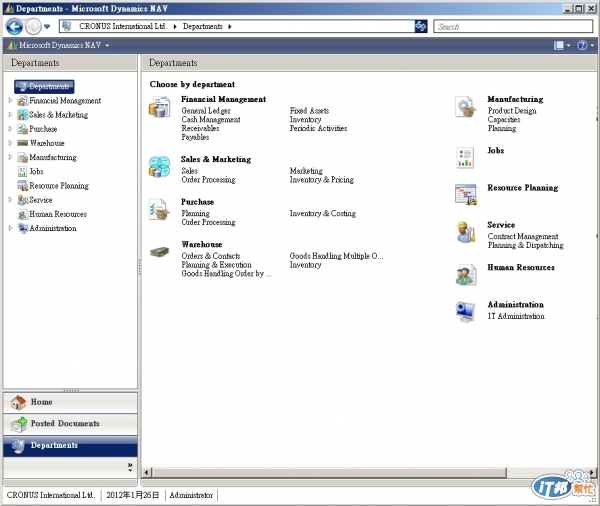Click the date 2012年1月26日 in status bar
600x506 pixels.
click(132, 495)
